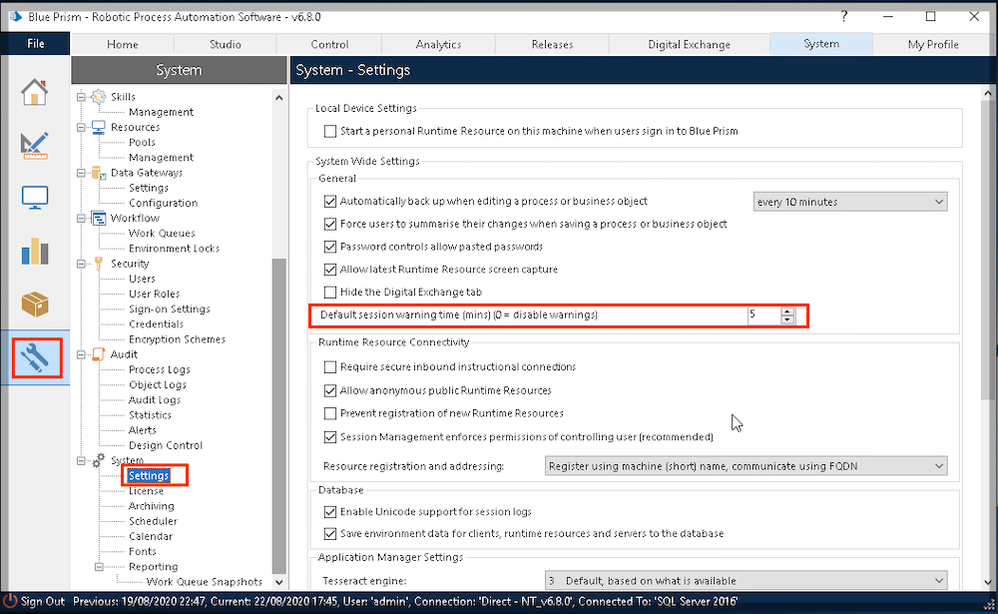Screen dimensions: 998x614
Task: Collapse the Skills tree node
Action: (x=81, y=97)
